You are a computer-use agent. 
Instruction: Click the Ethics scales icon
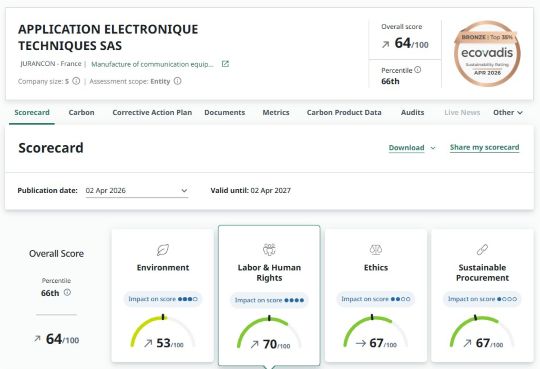click(x=376, y=249)
